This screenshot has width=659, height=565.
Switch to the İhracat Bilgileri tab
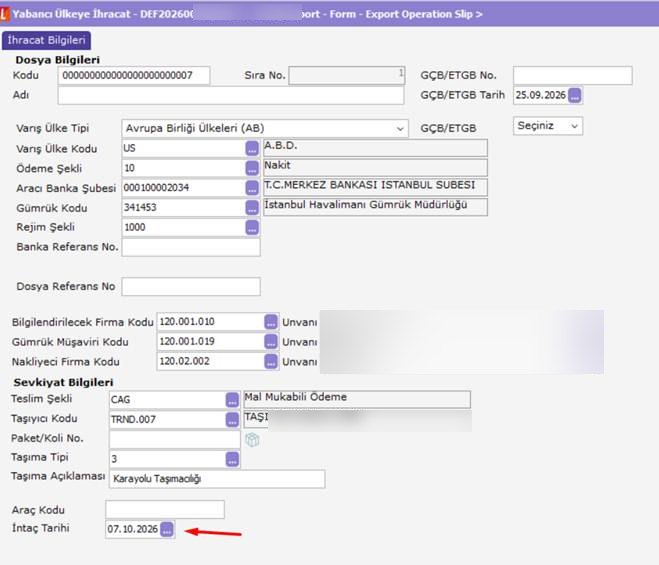point(46,40)
